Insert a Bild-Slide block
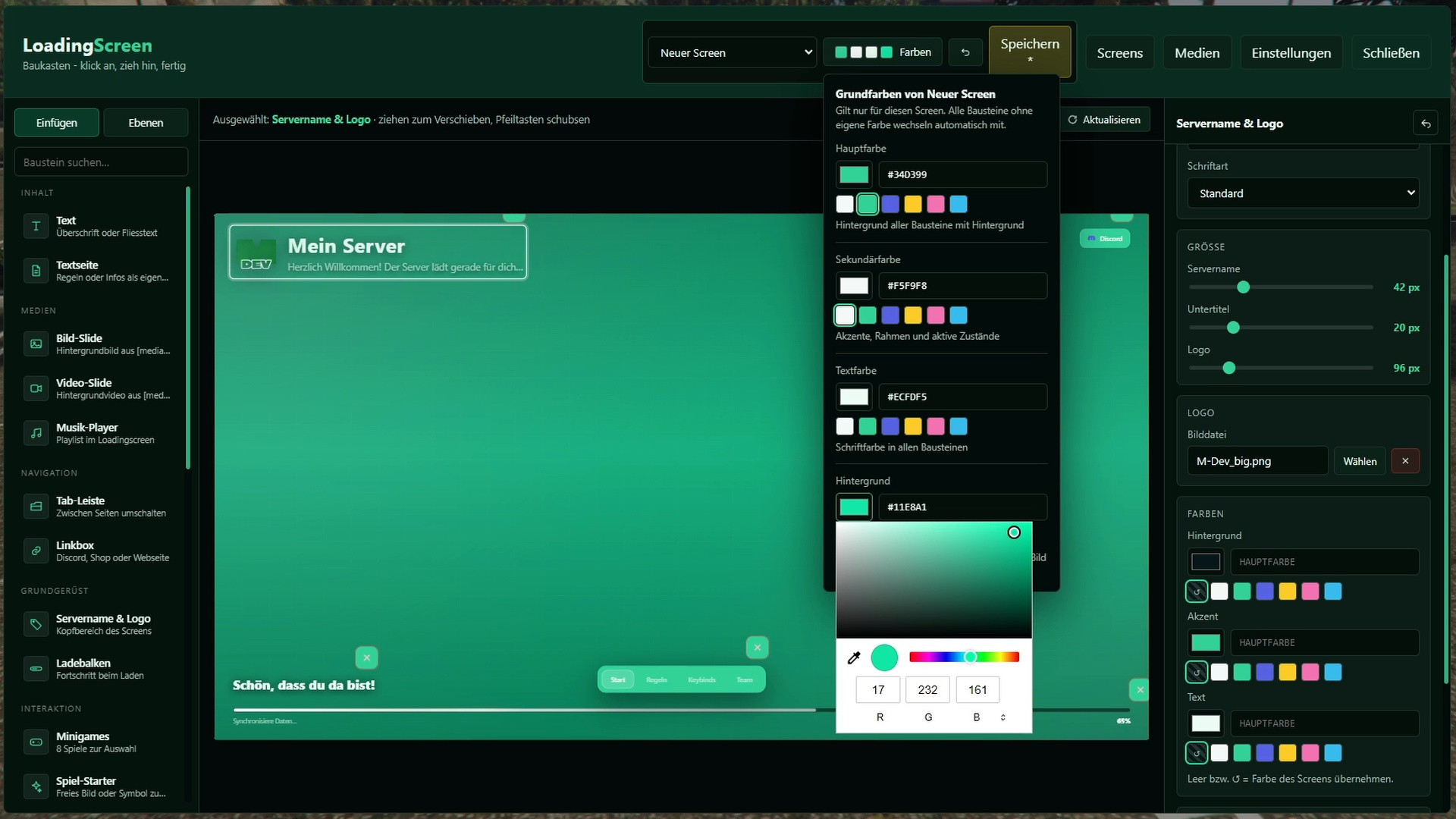The image size is (1456, 819). click(101, 344)
